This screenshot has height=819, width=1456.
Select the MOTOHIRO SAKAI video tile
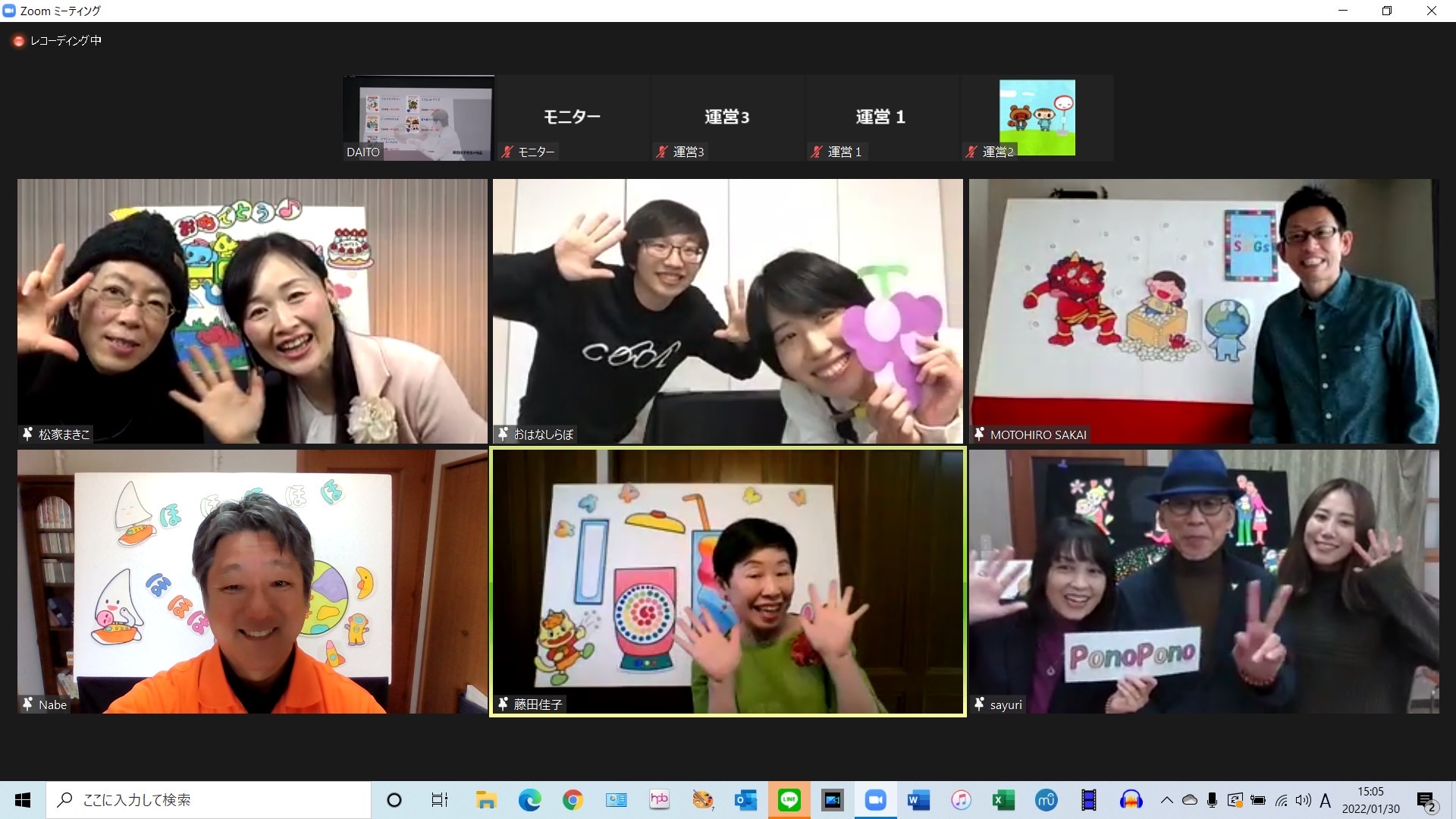(1204, 311)
